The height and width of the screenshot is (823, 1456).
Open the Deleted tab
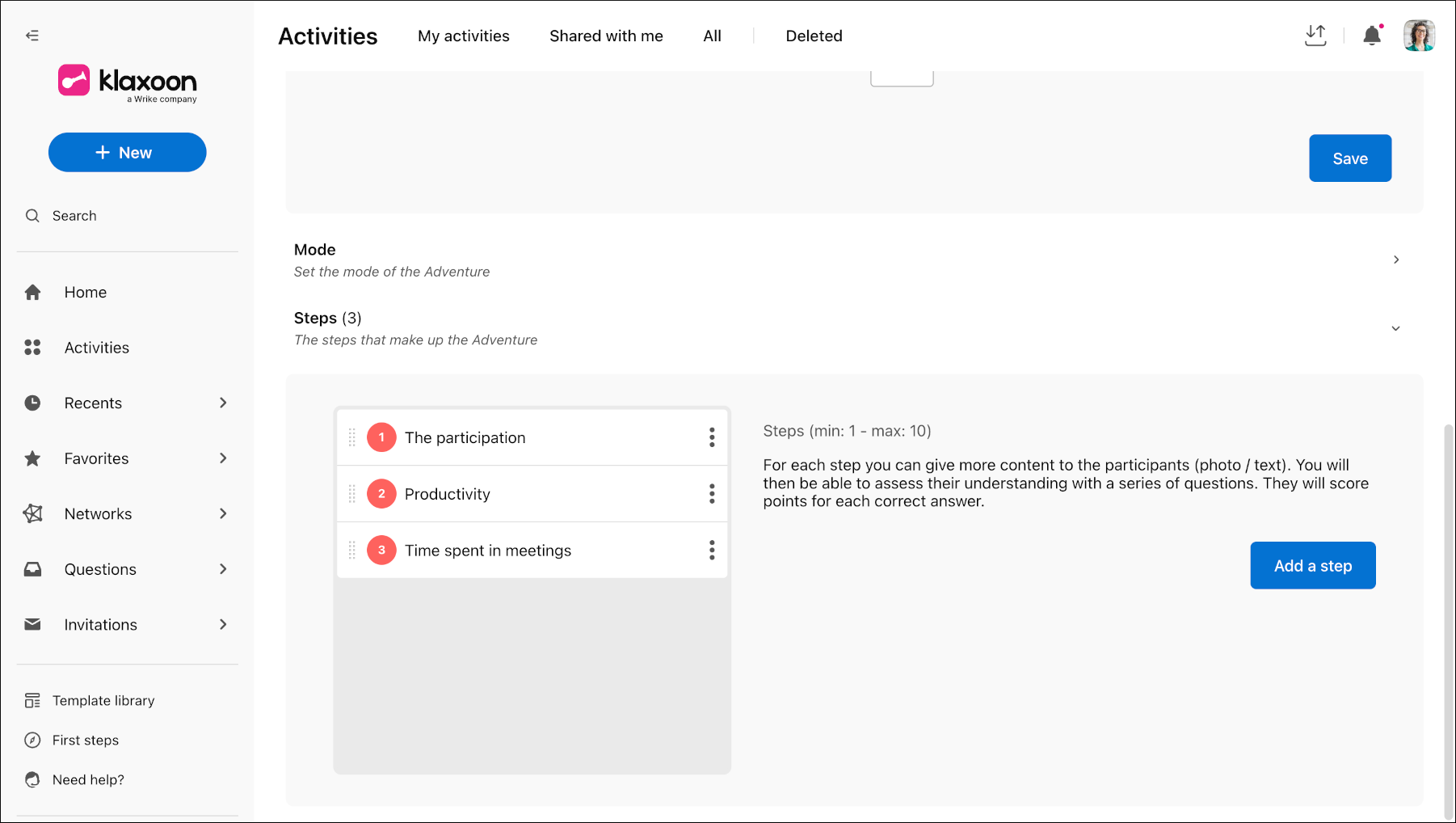coord(814,36)
